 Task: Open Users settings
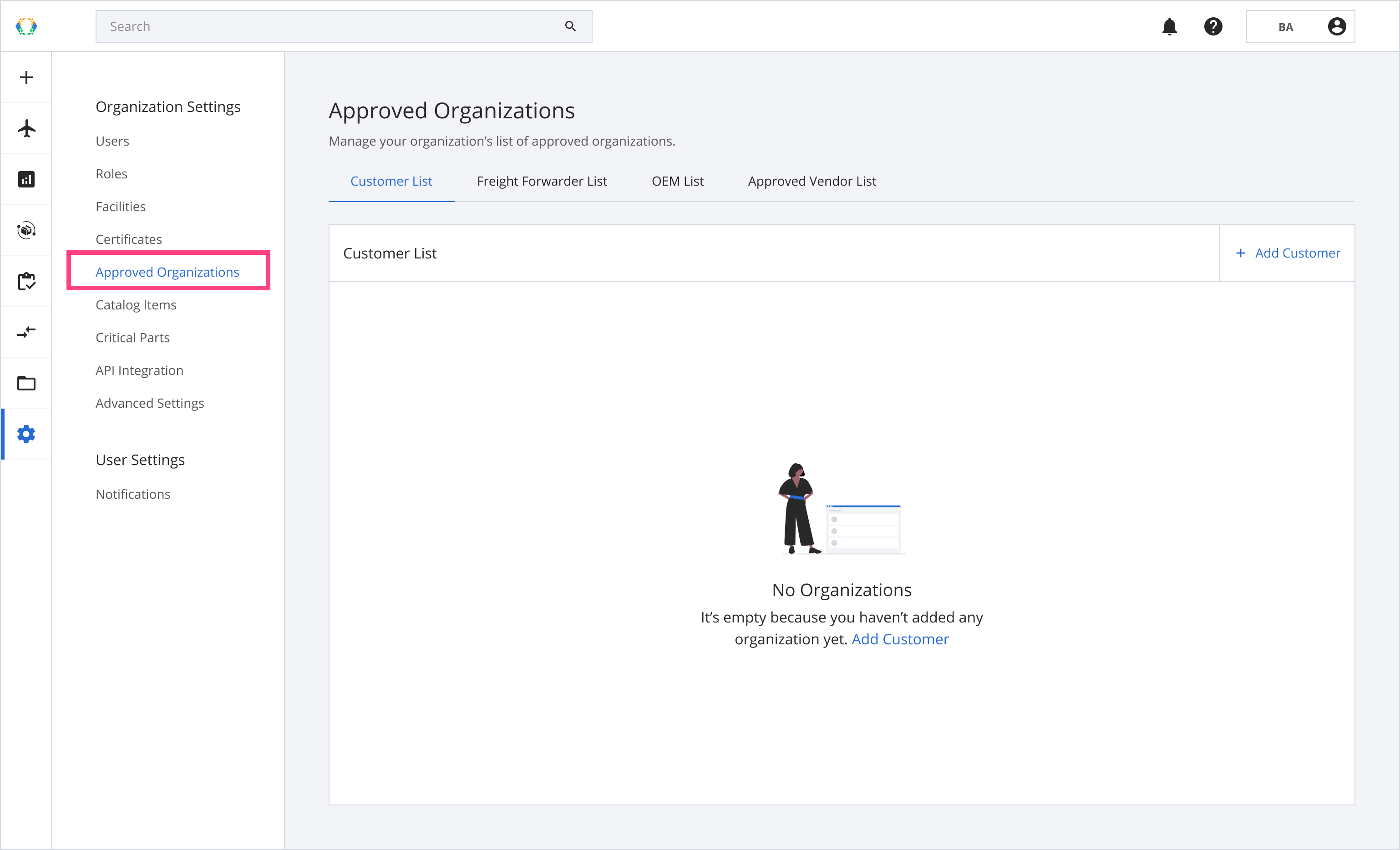pos(112,141)
